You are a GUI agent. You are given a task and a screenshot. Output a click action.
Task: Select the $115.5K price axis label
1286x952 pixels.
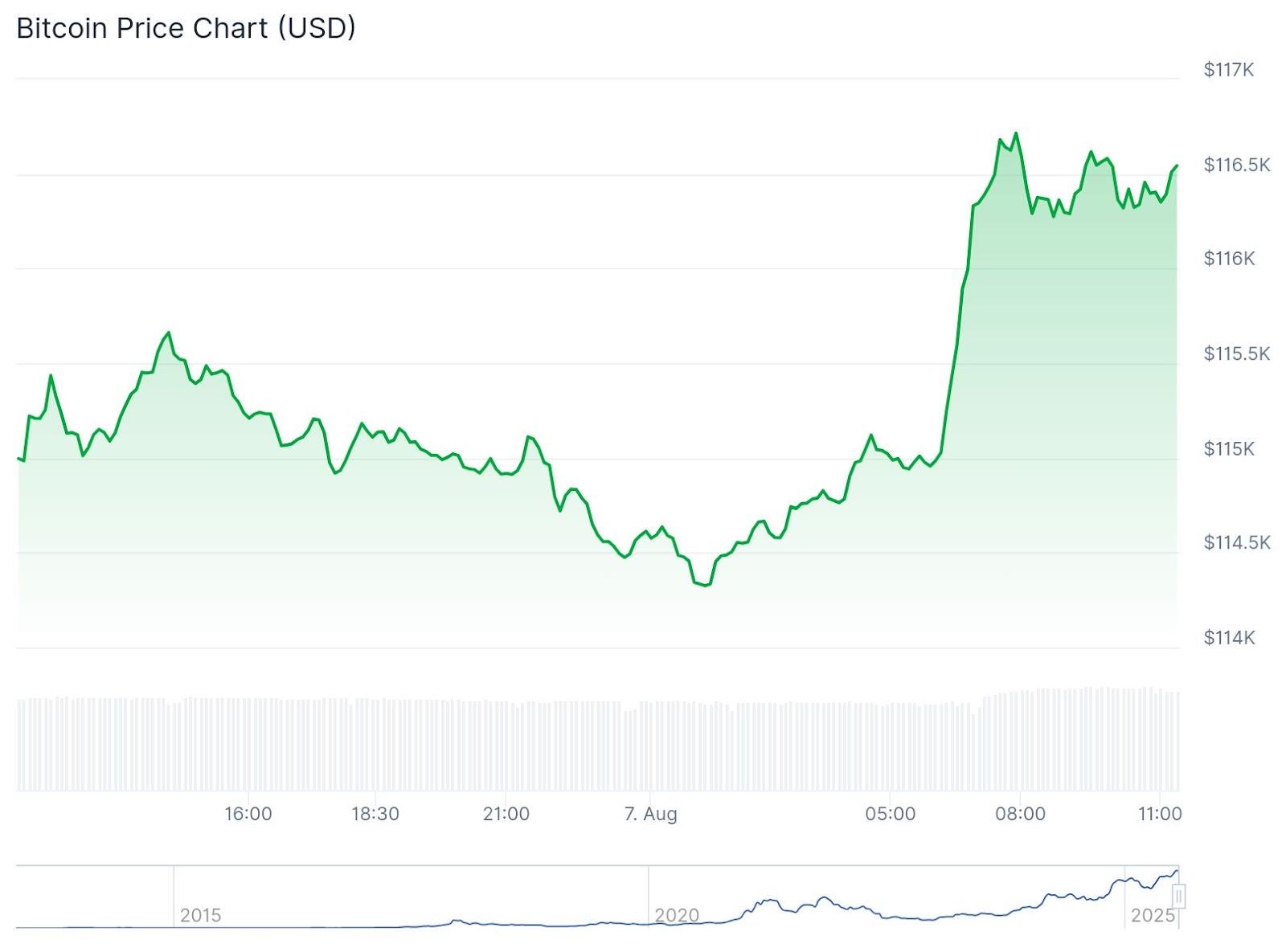point(1236,353)
